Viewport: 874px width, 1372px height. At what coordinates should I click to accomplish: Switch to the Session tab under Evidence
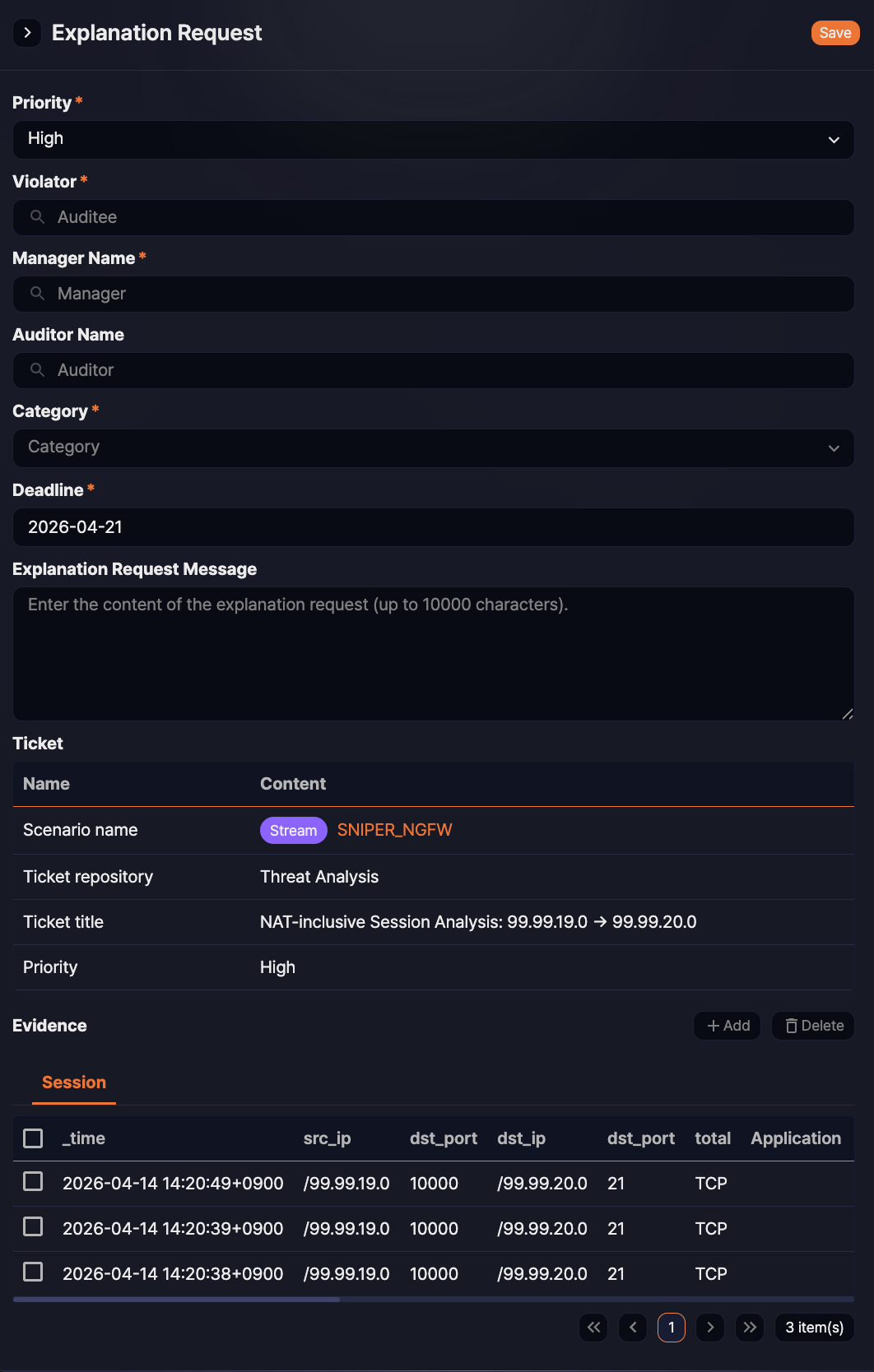tap(73, 1082)
